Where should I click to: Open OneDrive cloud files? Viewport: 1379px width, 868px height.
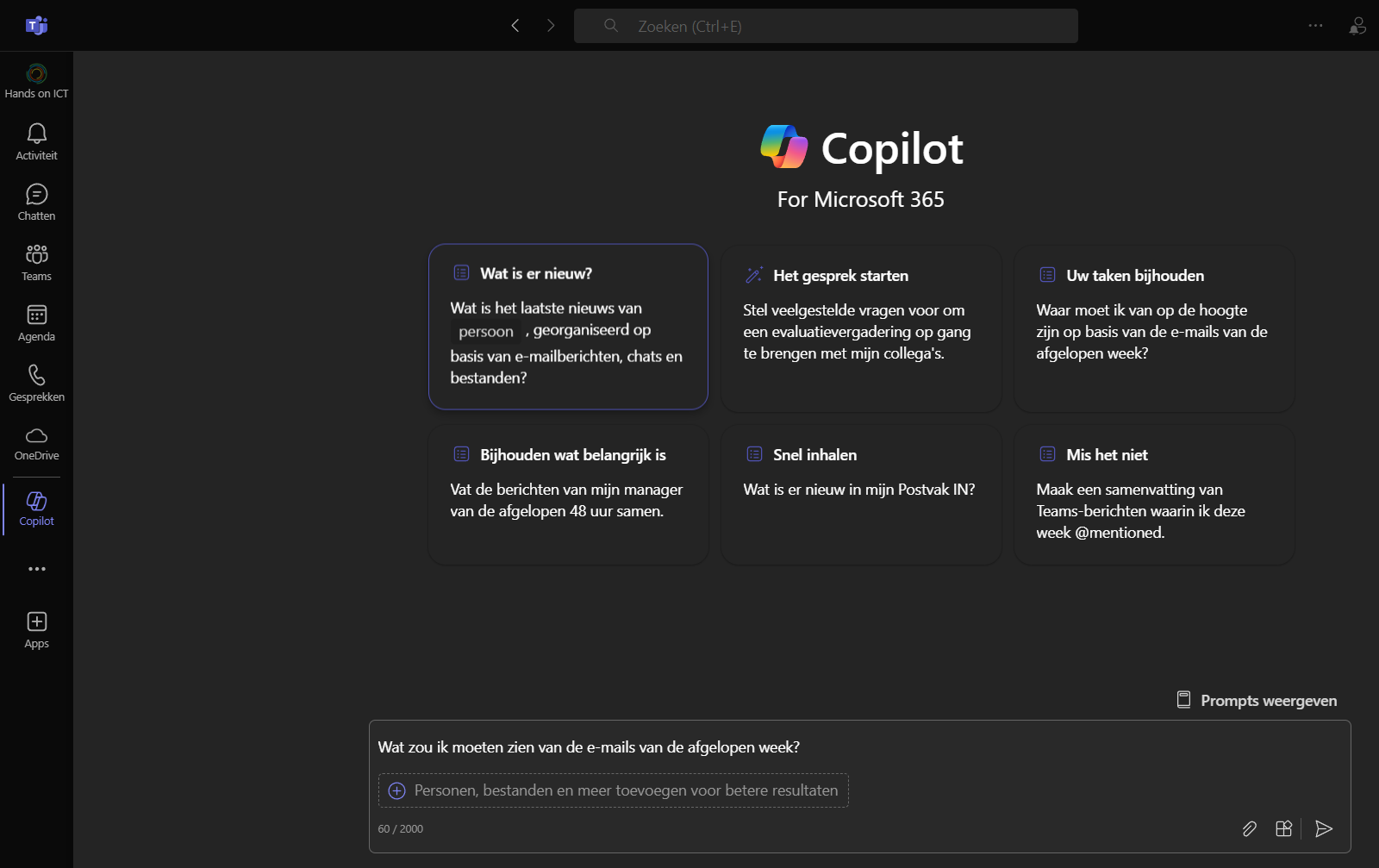pos(36,443)
